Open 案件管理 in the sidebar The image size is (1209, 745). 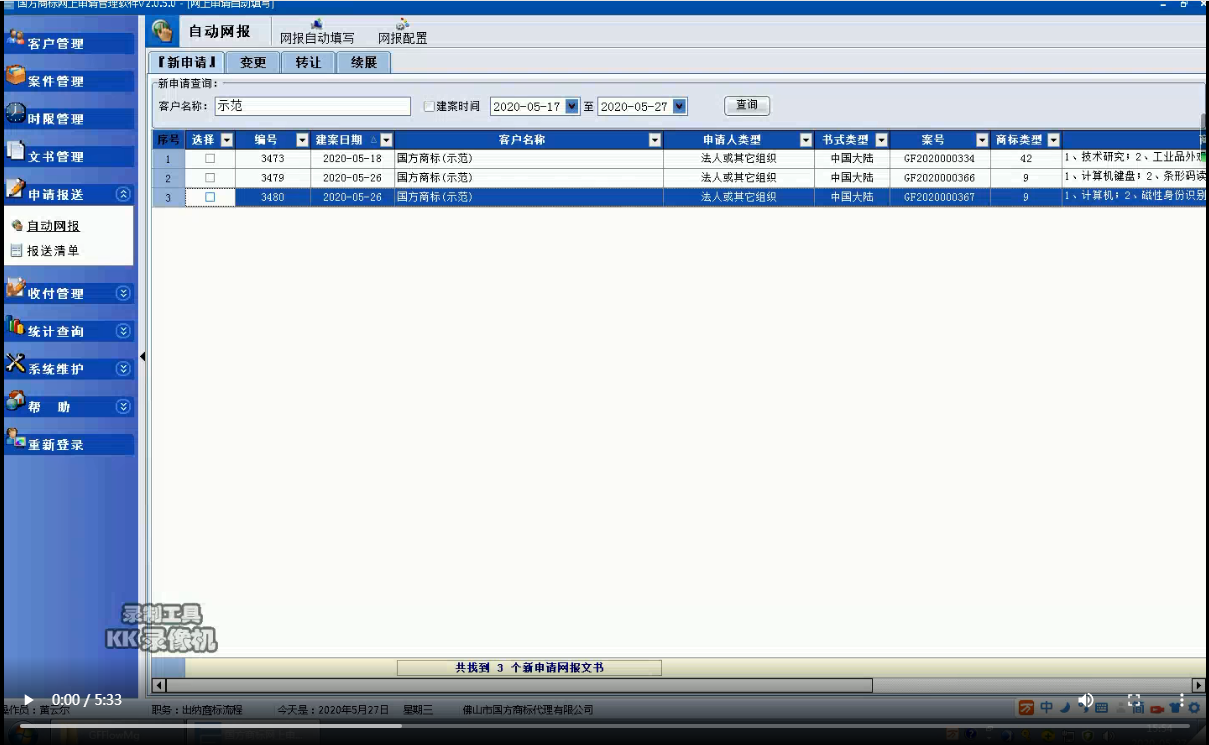click(68, 81)
